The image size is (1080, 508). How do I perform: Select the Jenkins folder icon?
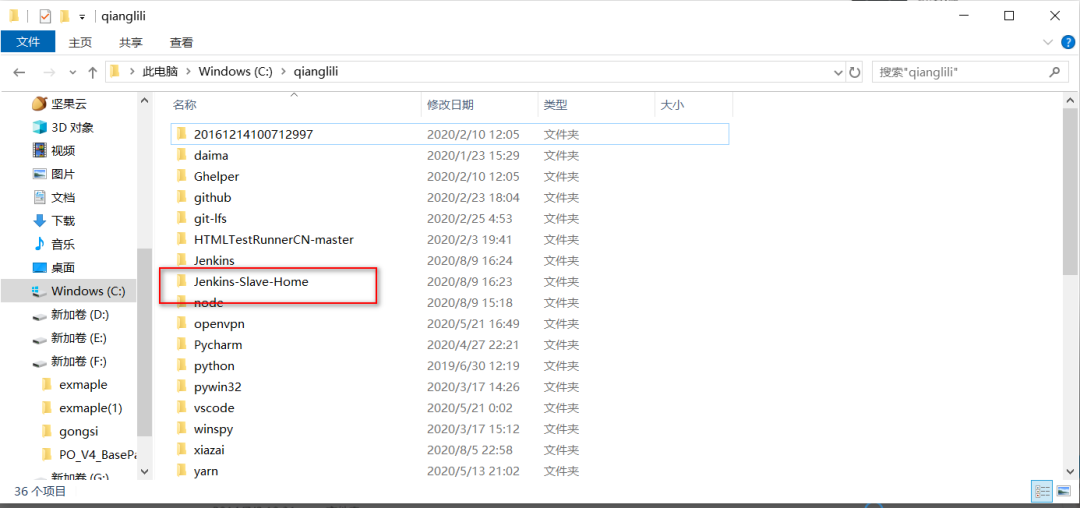pyautogui.click(x=182, y=260)
